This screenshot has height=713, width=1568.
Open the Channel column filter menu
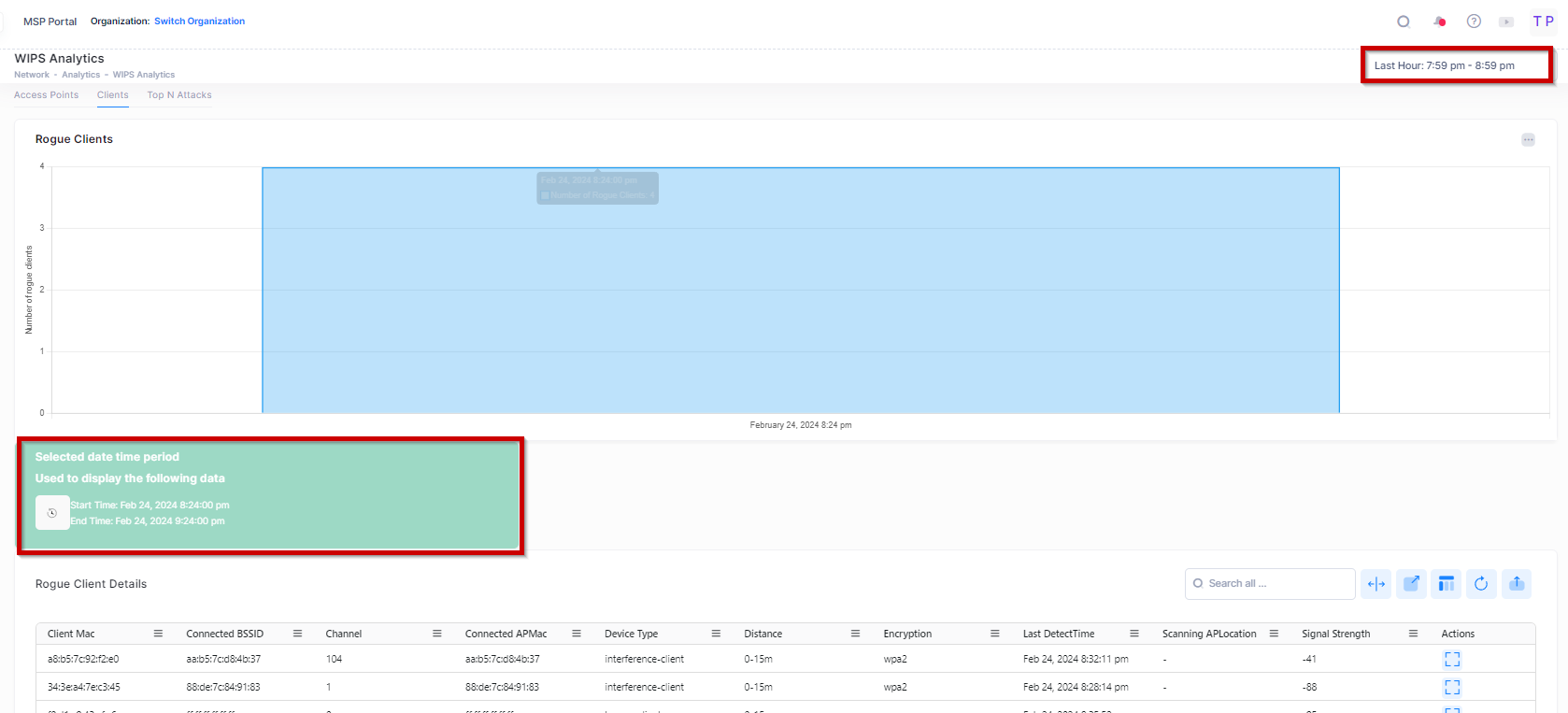pos(436,634)
